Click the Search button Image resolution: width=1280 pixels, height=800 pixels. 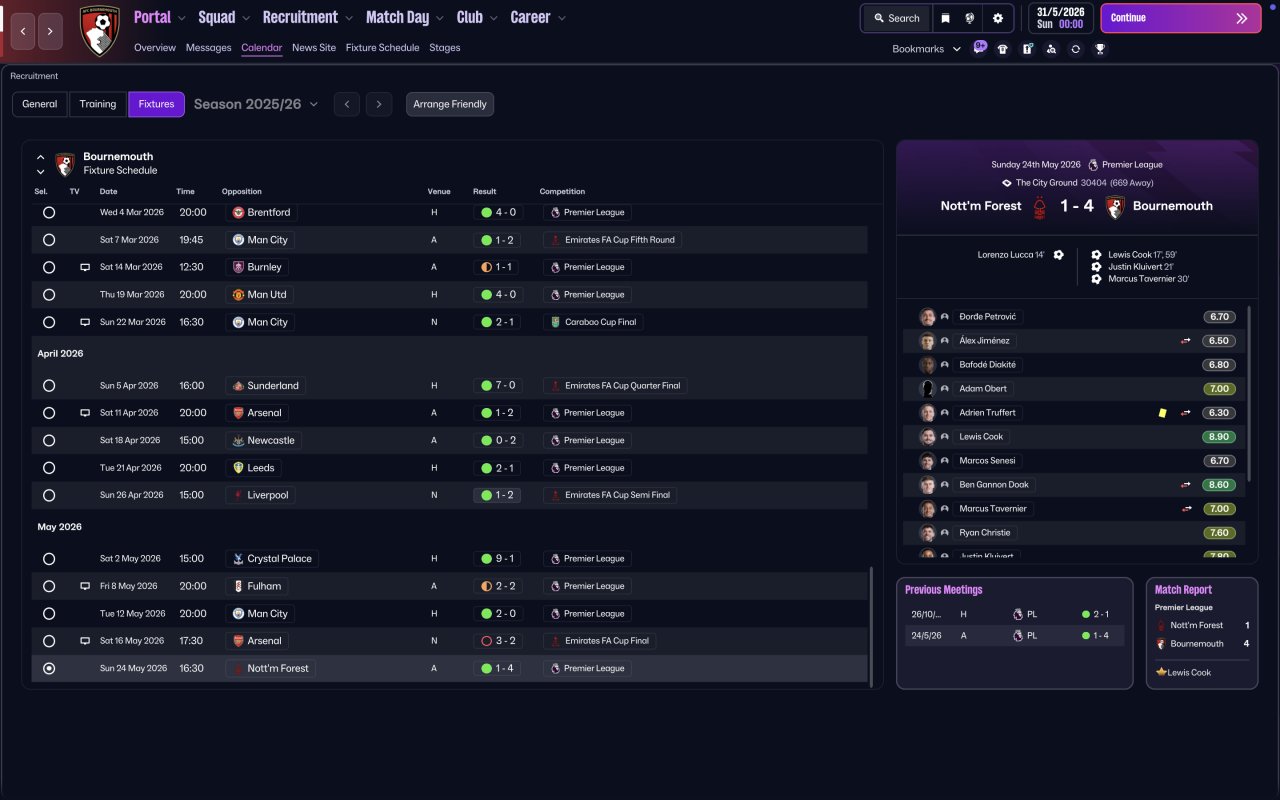pos(897,18)
